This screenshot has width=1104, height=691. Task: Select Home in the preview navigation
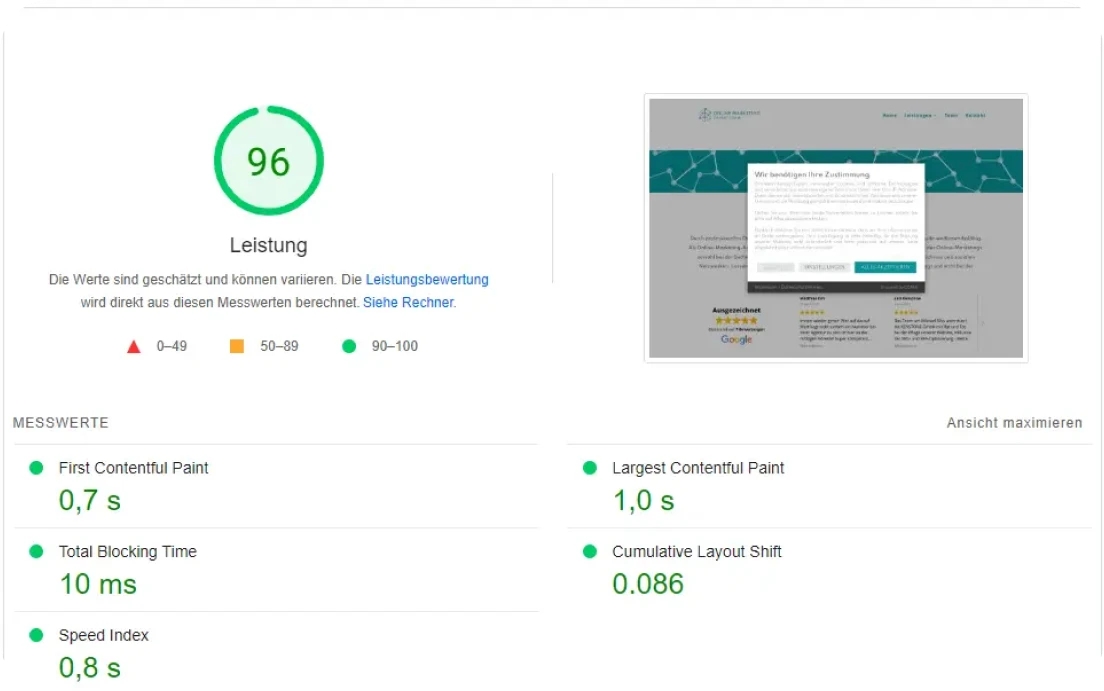coord(889,116)
